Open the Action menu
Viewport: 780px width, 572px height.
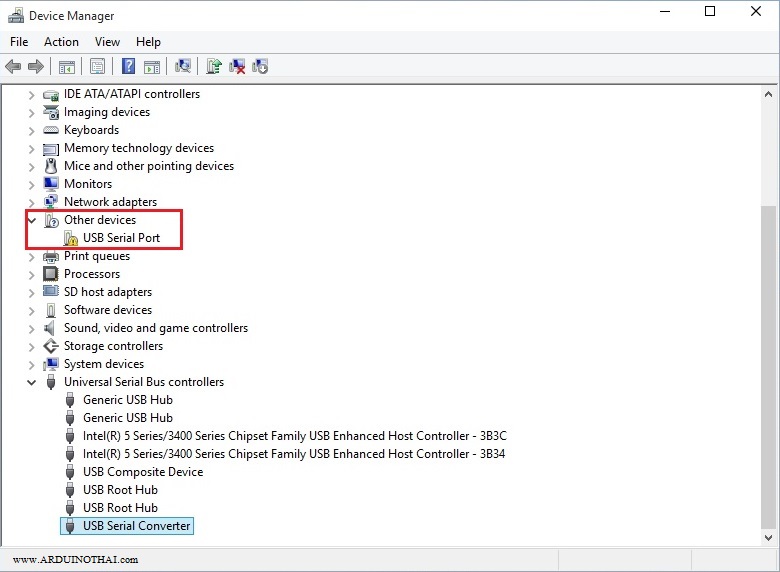(x=61, y=42)
